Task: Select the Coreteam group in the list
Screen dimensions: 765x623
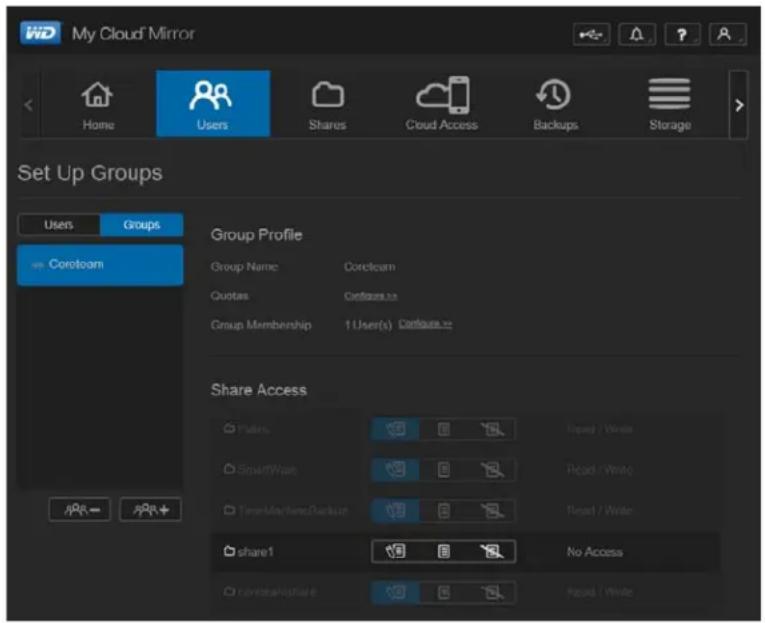Action: [x=100, y=265]
